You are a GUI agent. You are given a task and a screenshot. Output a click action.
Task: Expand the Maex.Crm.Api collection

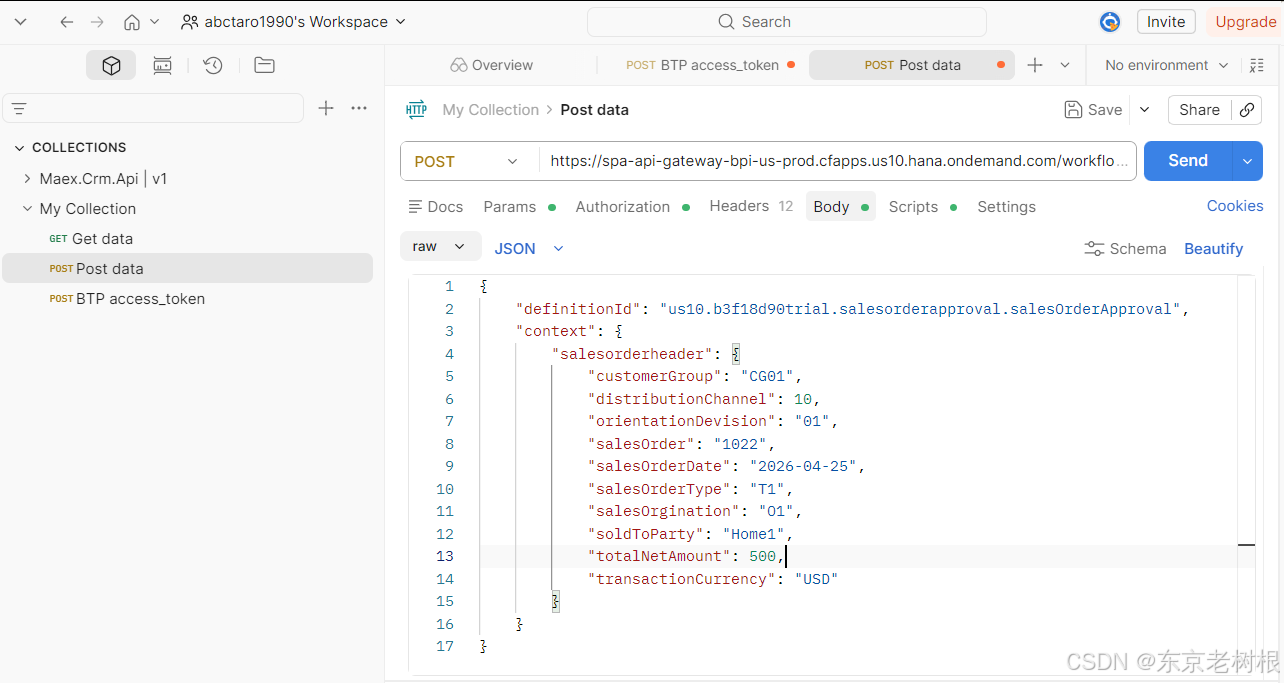[x=27, y=179]
